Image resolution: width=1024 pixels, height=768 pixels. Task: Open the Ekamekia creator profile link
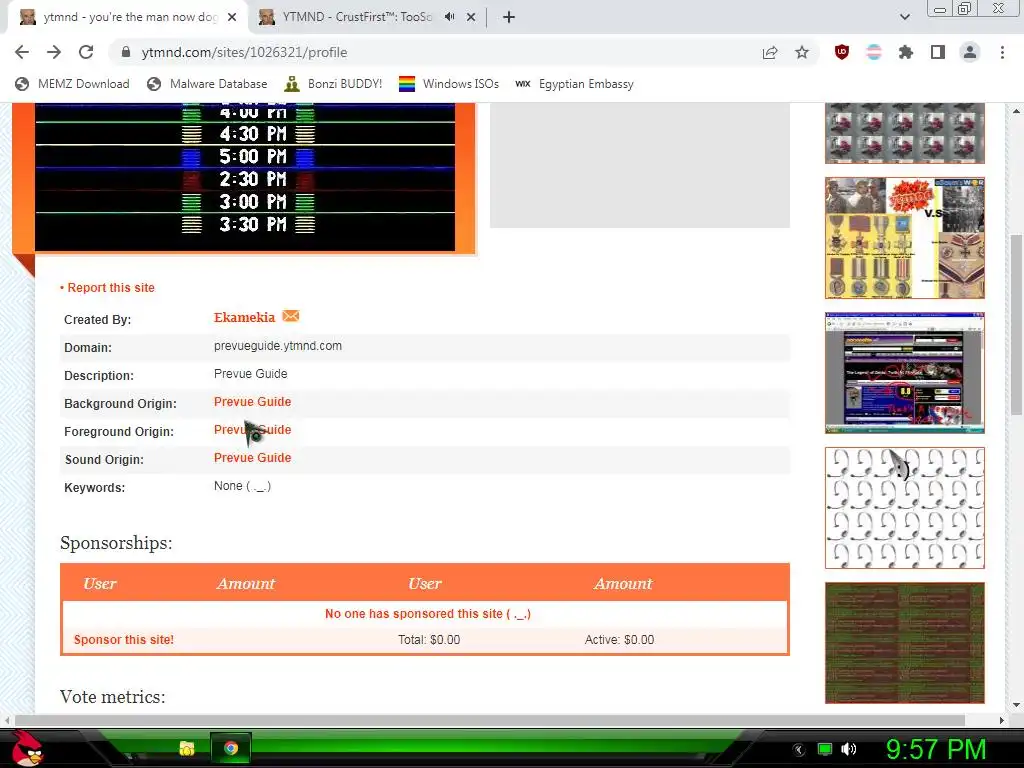244,317
